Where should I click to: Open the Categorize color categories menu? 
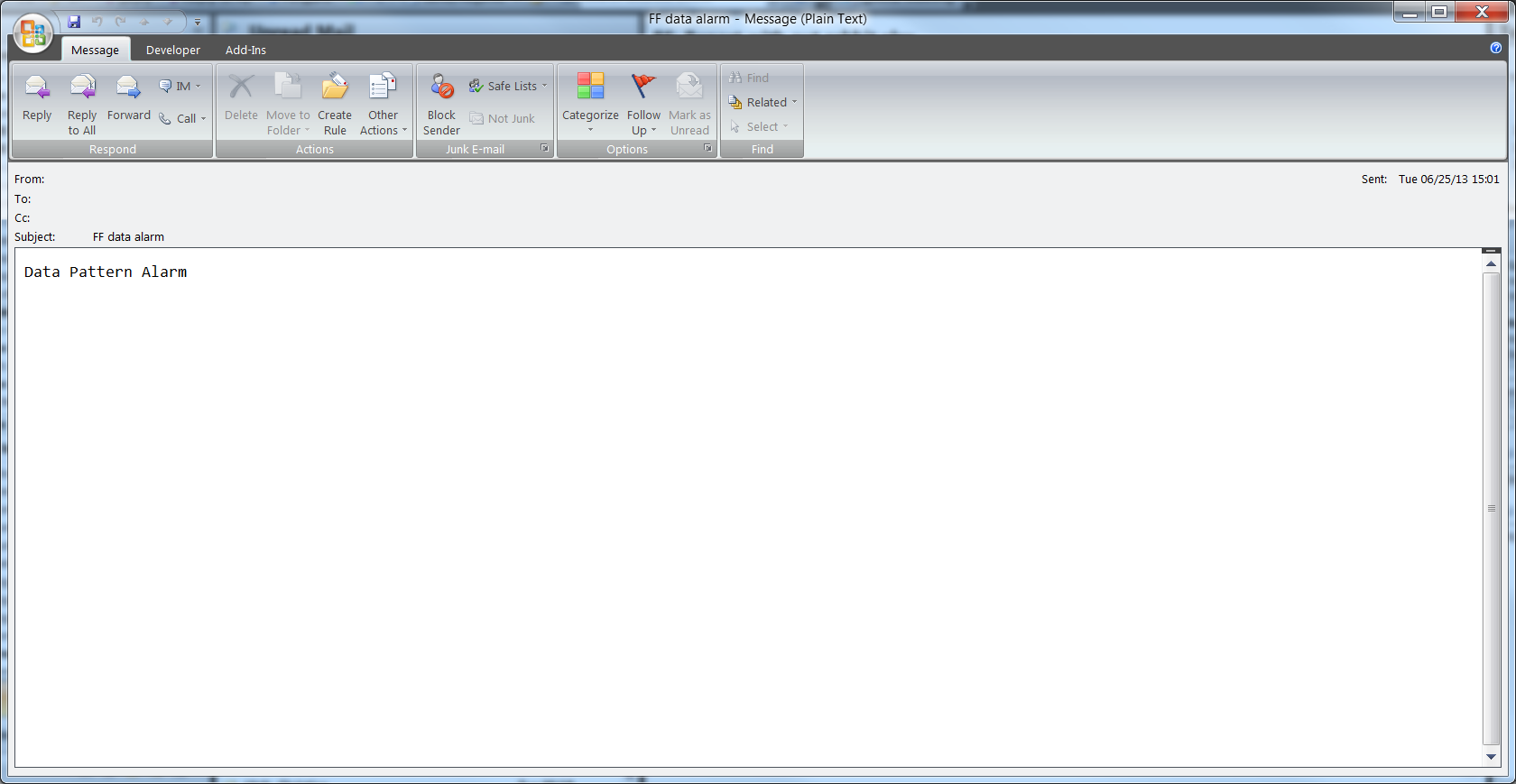[590, 101]
